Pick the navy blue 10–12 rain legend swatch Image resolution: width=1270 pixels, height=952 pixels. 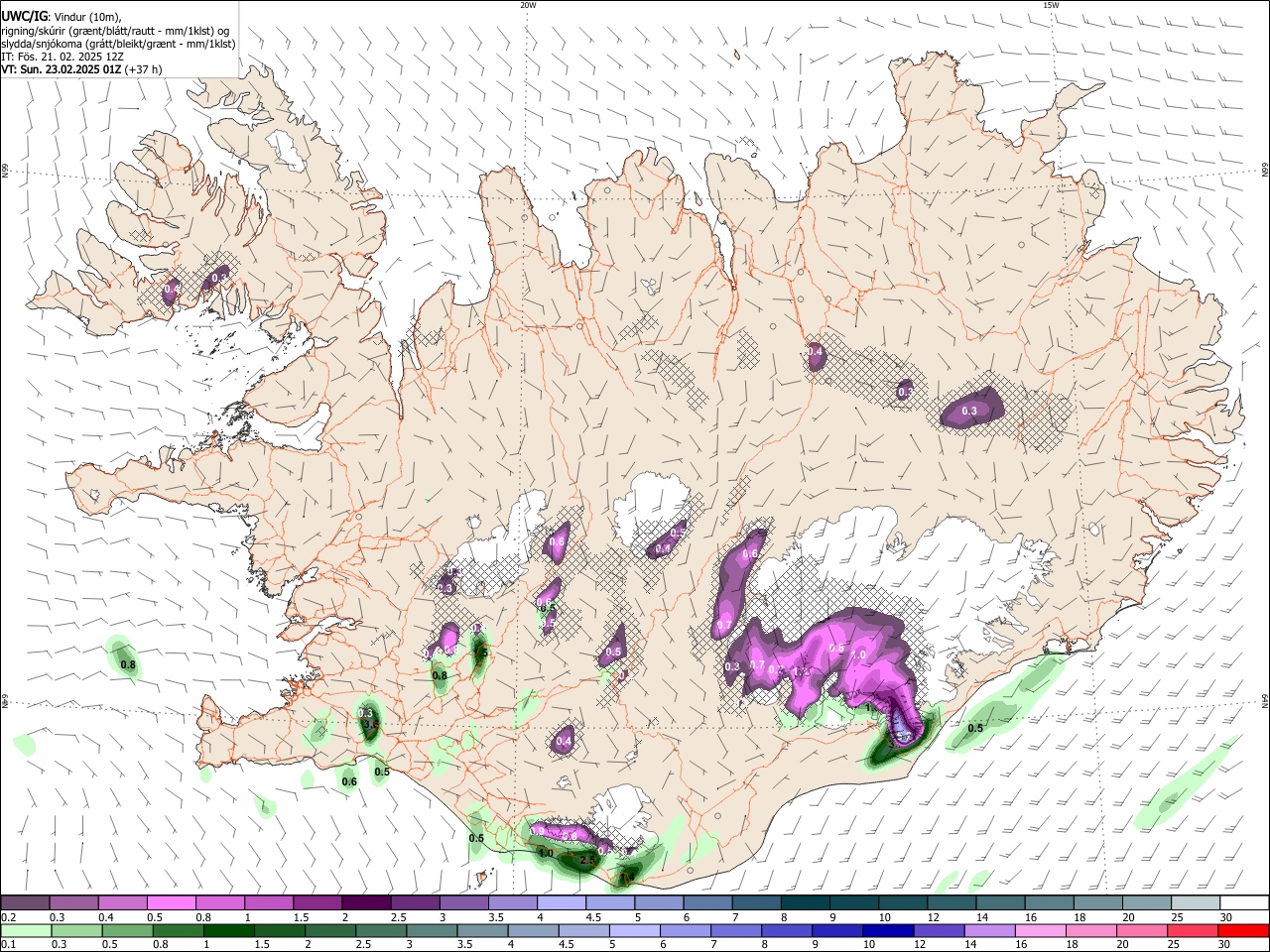coord(889,930)
